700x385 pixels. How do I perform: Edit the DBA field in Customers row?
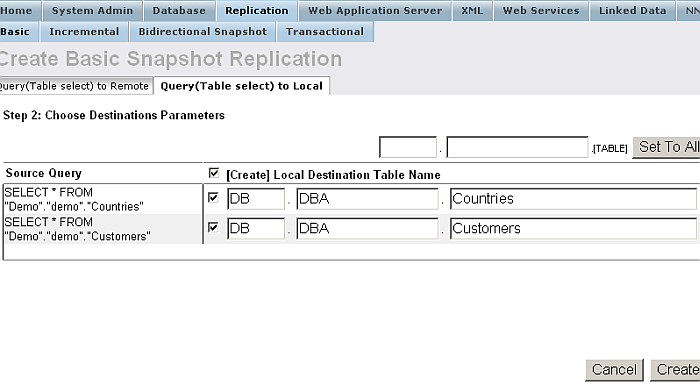pyautogui.click(x=367, y=229)
